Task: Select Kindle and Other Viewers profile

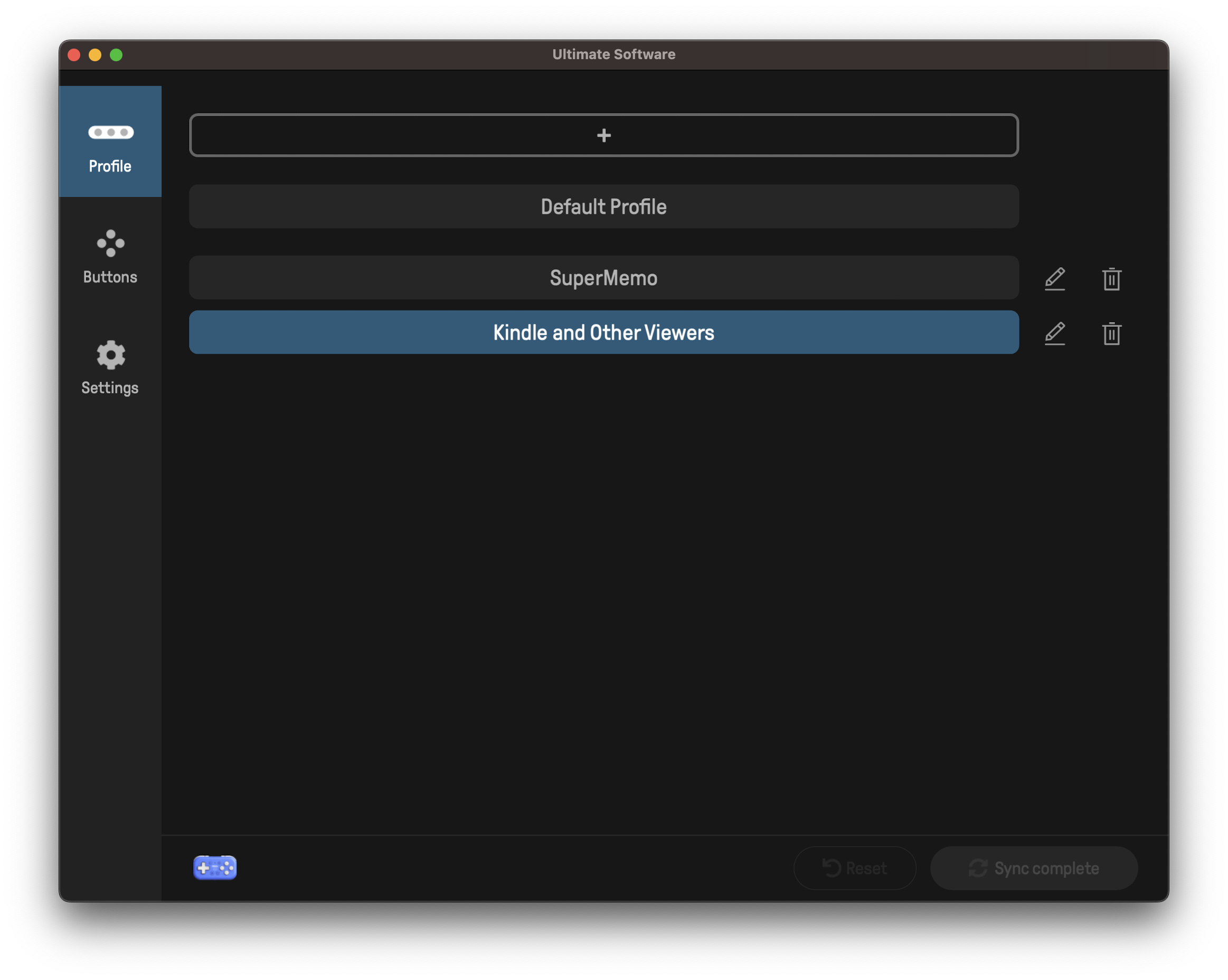Action: pyautogui.click(x=604, y=332)
